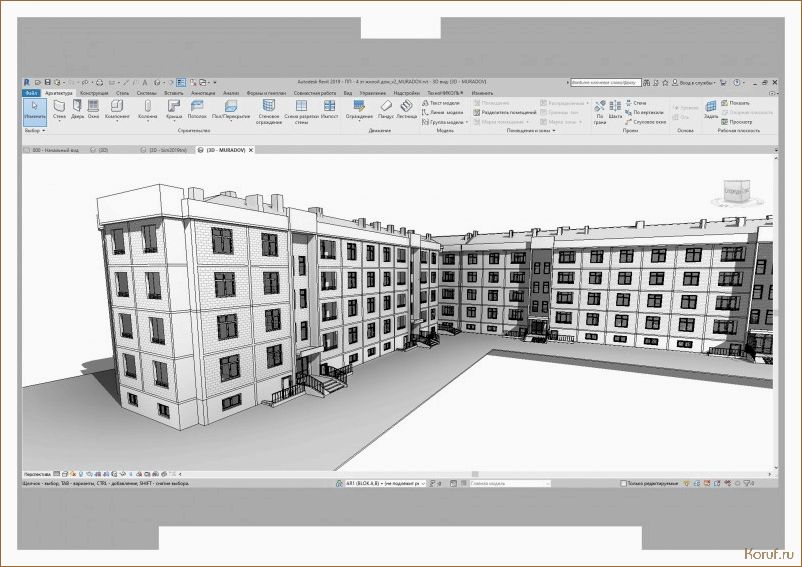Click the Текст модели tool
This screenshot has height=567, width=802.
pyautogui.click(x=441, y=103)
